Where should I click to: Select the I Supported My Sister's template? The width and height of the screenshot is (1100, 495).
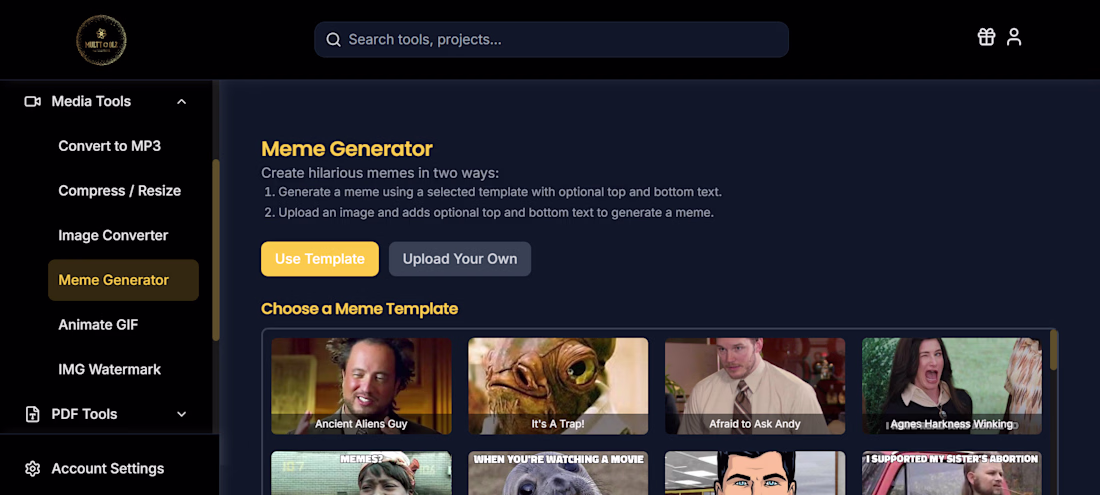952,473
